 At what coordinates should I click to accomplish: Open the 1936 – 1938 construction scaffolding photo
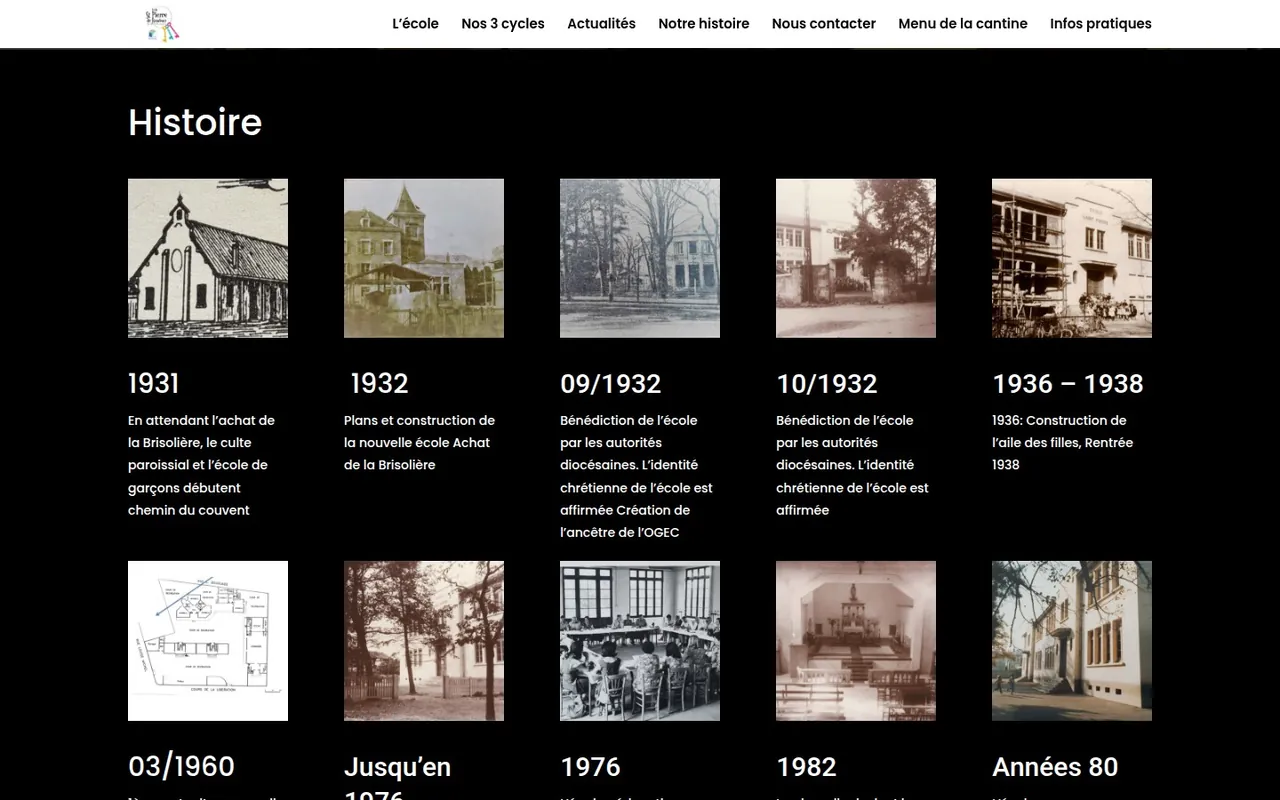pyautogui.click(x=1072, y=258)
